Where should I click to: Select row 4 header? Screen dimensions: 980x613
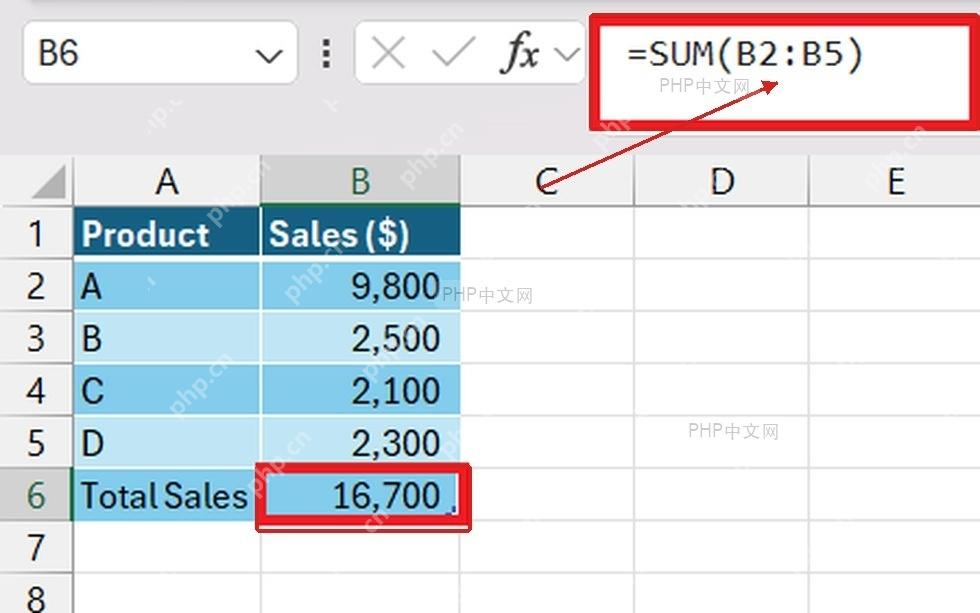pos(36,391)
